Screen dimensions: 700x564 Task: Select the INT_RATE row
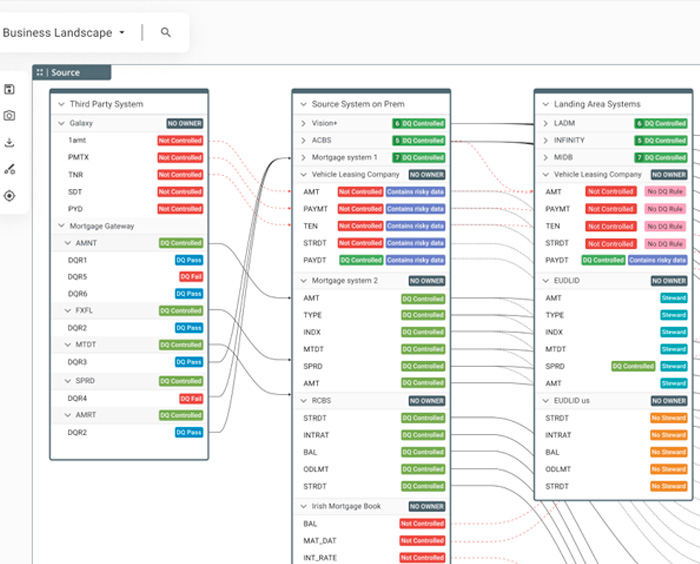click(x=371, y=558)
